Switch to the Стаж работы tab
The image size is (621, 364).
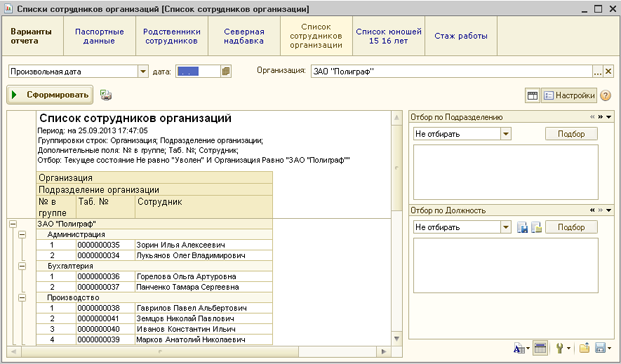click(x=461, y=36)
